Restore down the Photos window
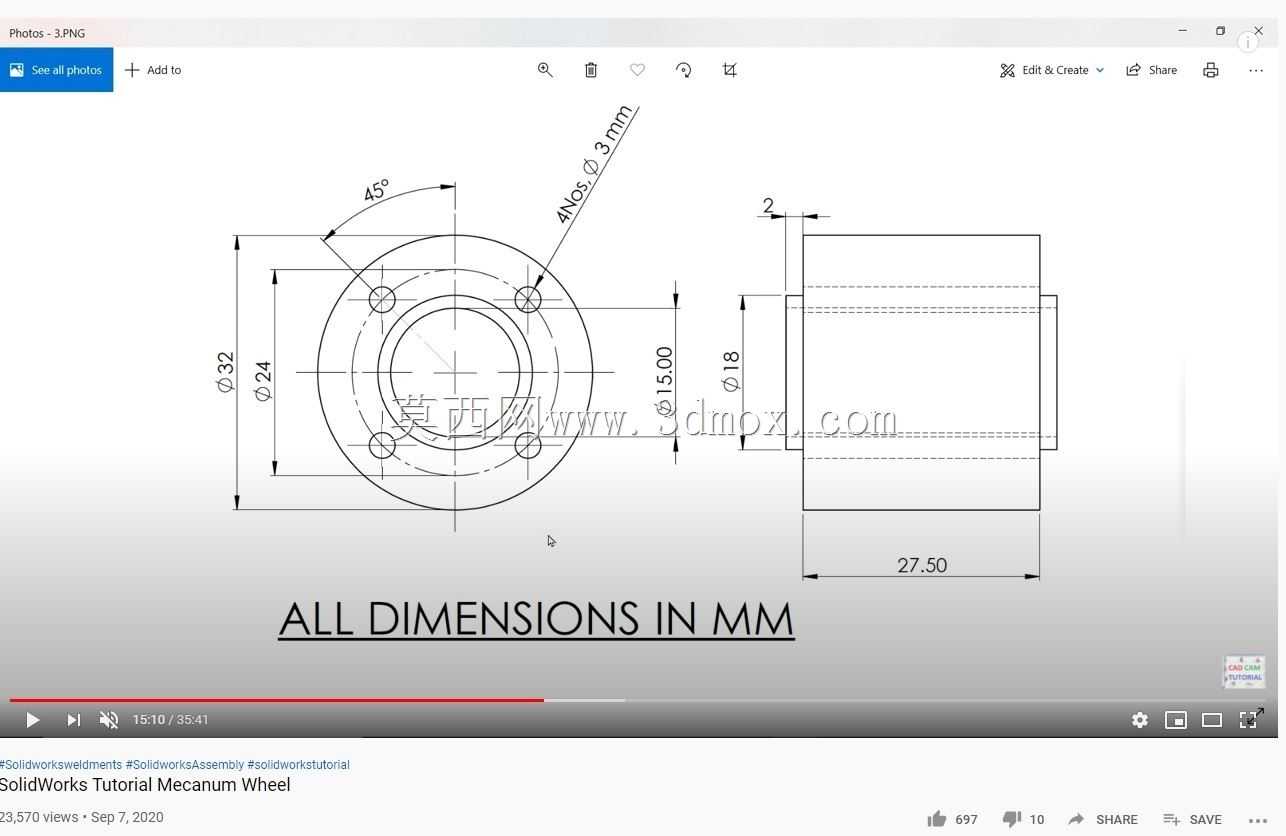Viewport: 1286px width, 836px height. pos(1220,31)
